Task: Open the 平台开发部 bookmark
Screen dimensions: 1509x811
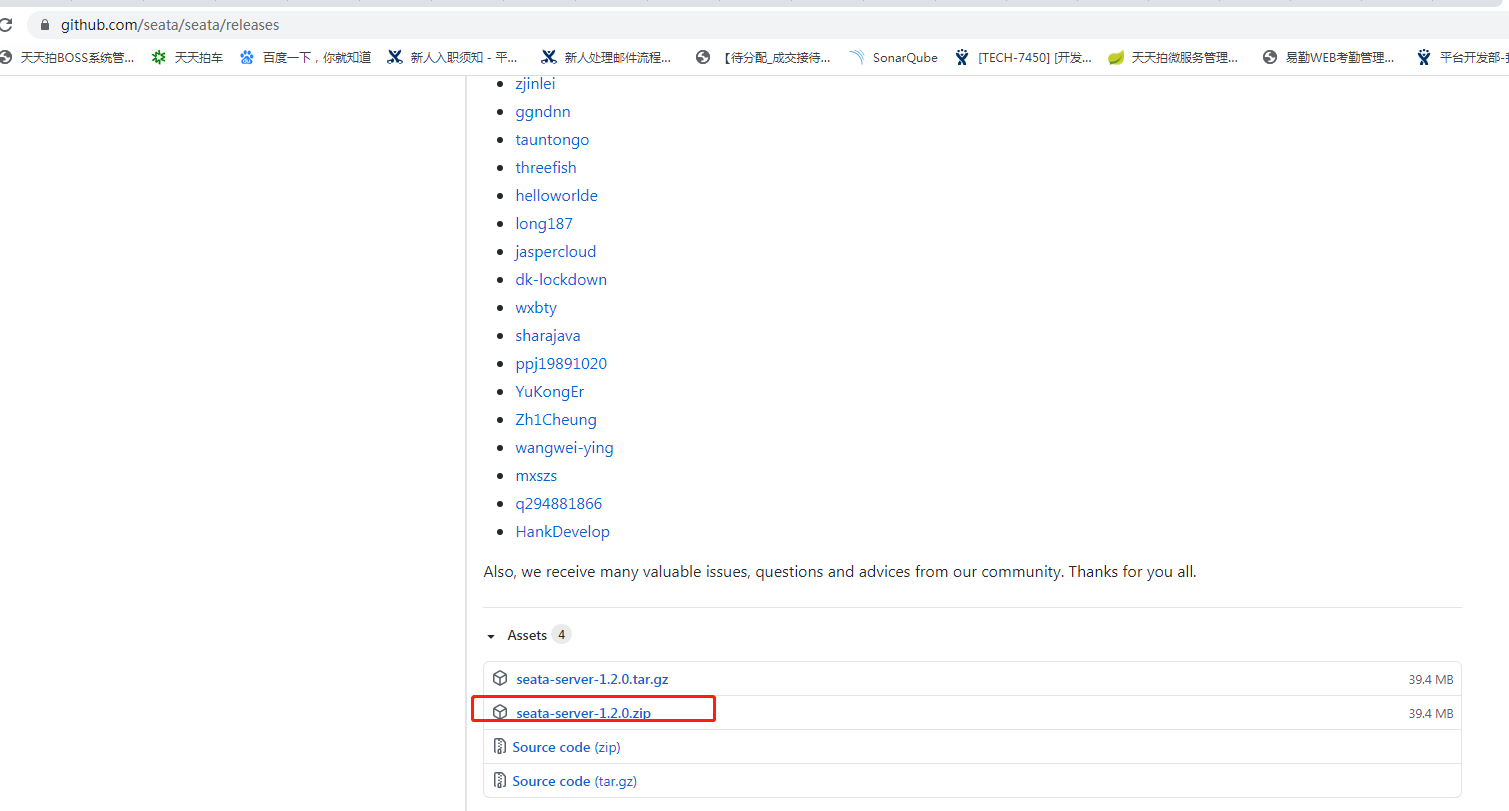Action: coord(1462,58)
